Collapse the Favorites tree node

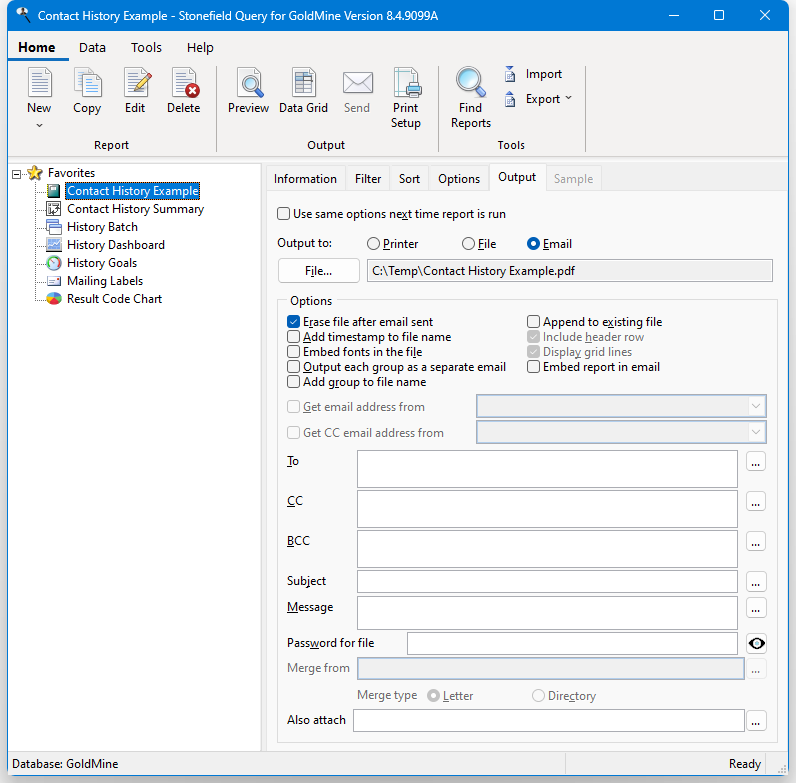point(17,174)
